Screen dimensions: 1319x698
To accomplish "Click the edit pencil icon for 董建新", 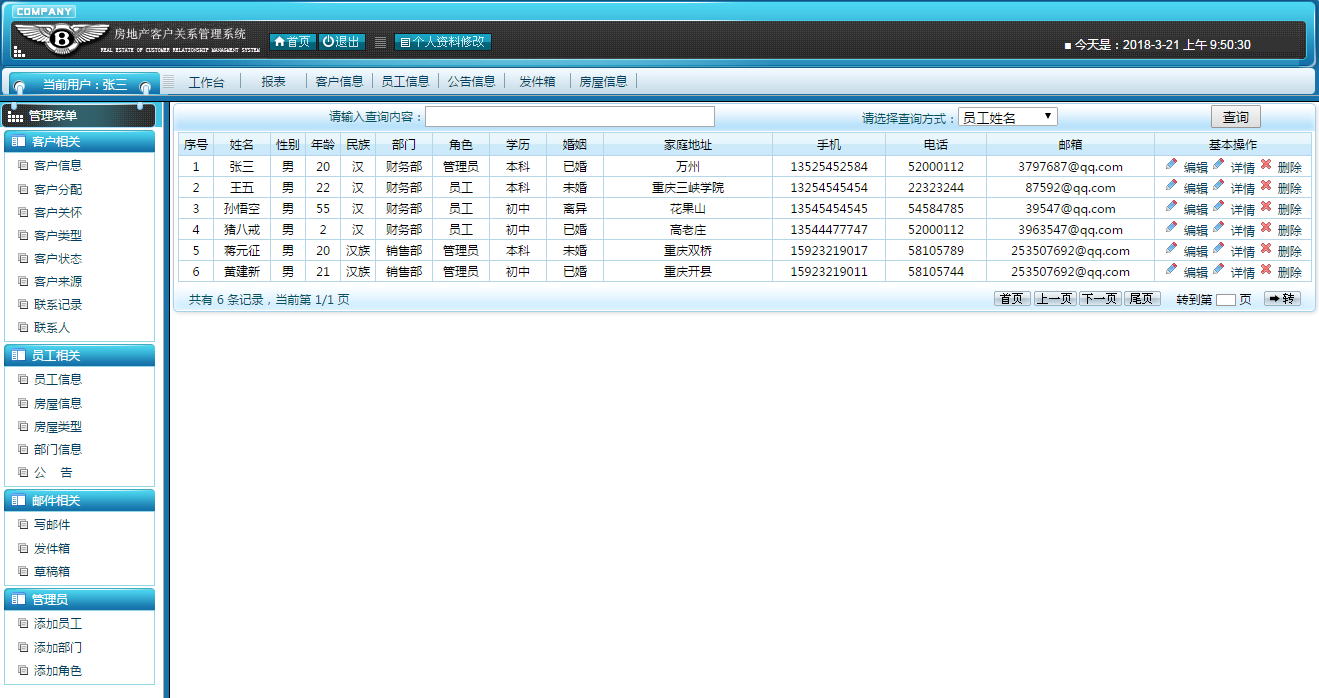I will click(1171, 270).
